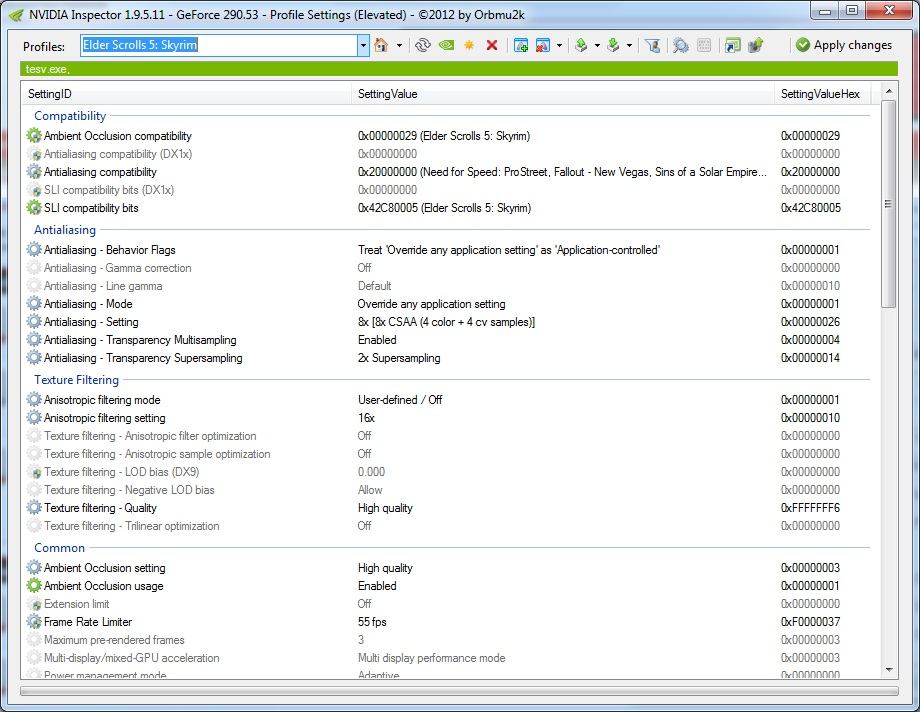Screen dimensions: 920x712
Task: Scan for modified profiles magnifier icon
Action: coord(681,45)
